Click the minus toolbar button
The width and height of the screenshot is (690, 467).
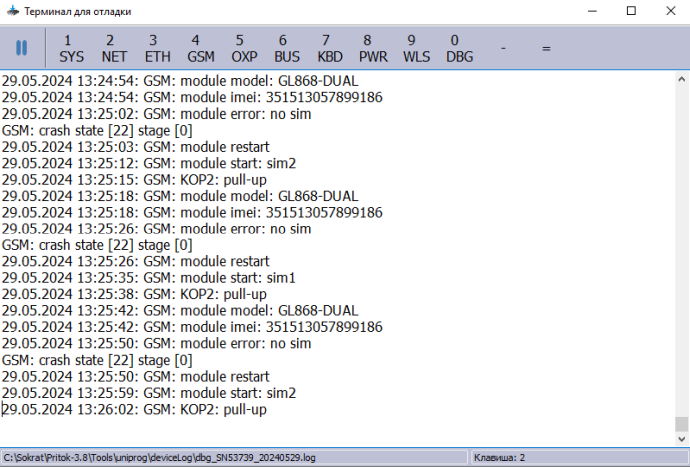[503, 48]
